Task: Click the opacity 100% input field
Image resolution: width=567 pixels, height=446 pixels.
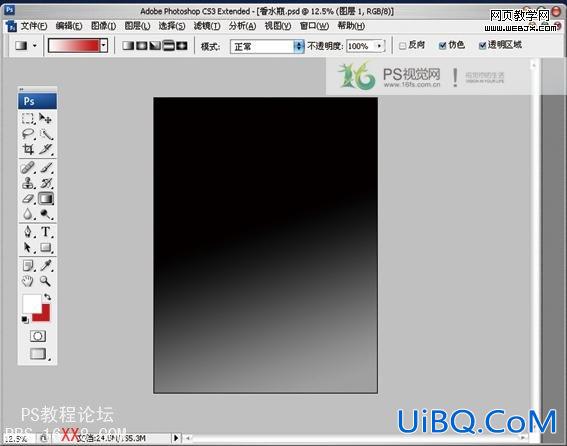Action: 360,46
